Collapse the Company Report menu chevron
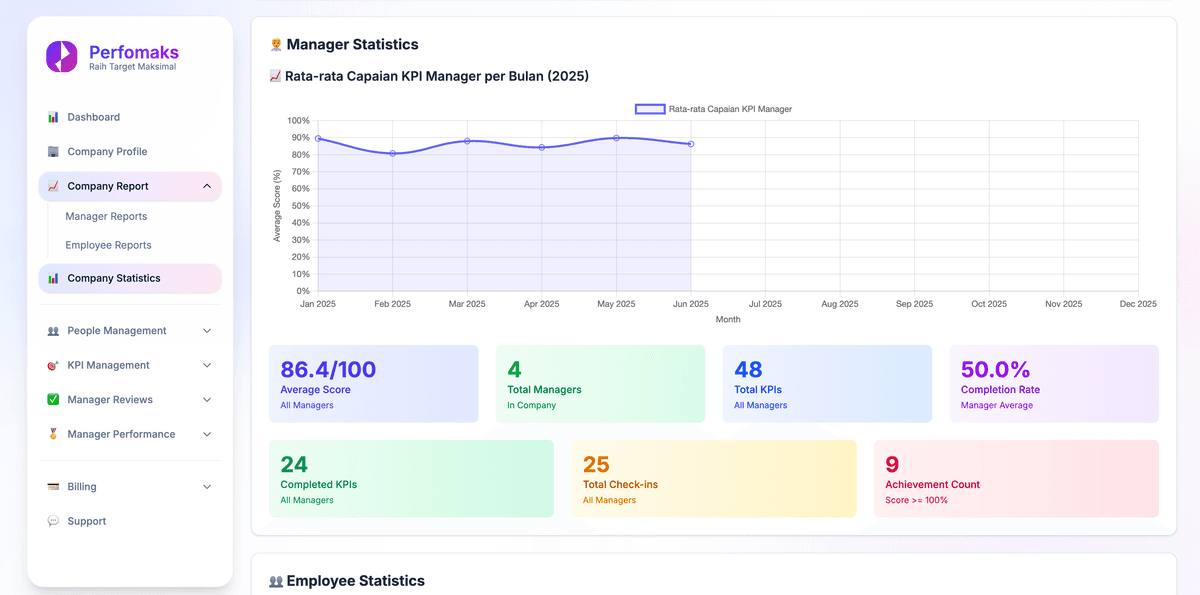Image resolution: width=1200 pixels, height=595 pixels. (207, 186)
